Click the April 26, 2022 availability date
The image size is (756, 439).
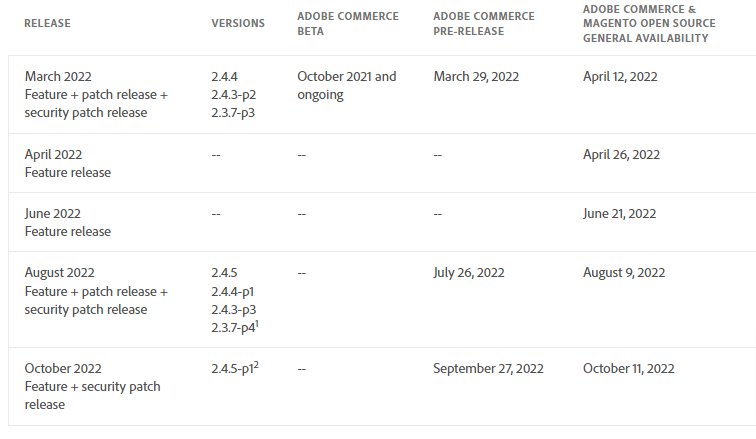(x=621, y=154)
